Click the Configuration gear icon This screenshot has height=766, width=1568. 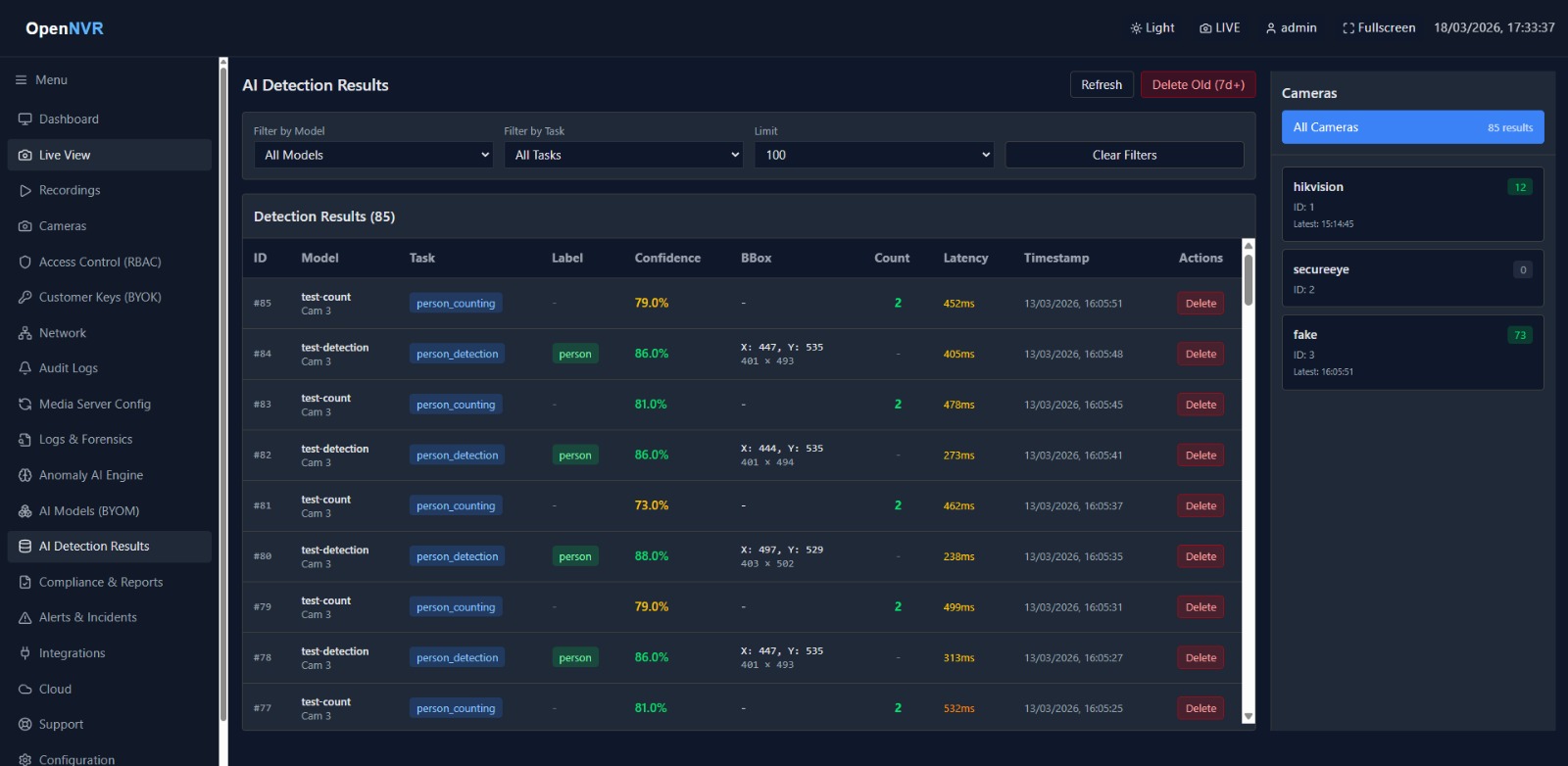click(x=25, y=760)
